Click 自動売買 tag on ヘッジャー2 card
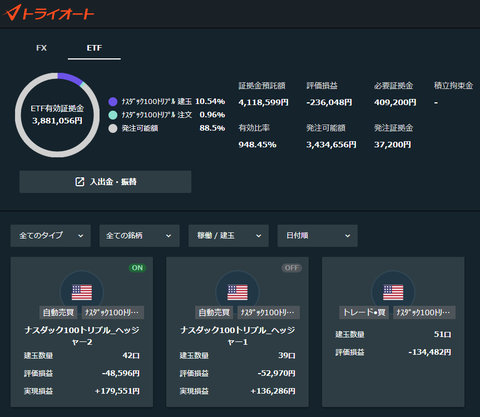Screen dimensions: 480x417 point(58,313)
